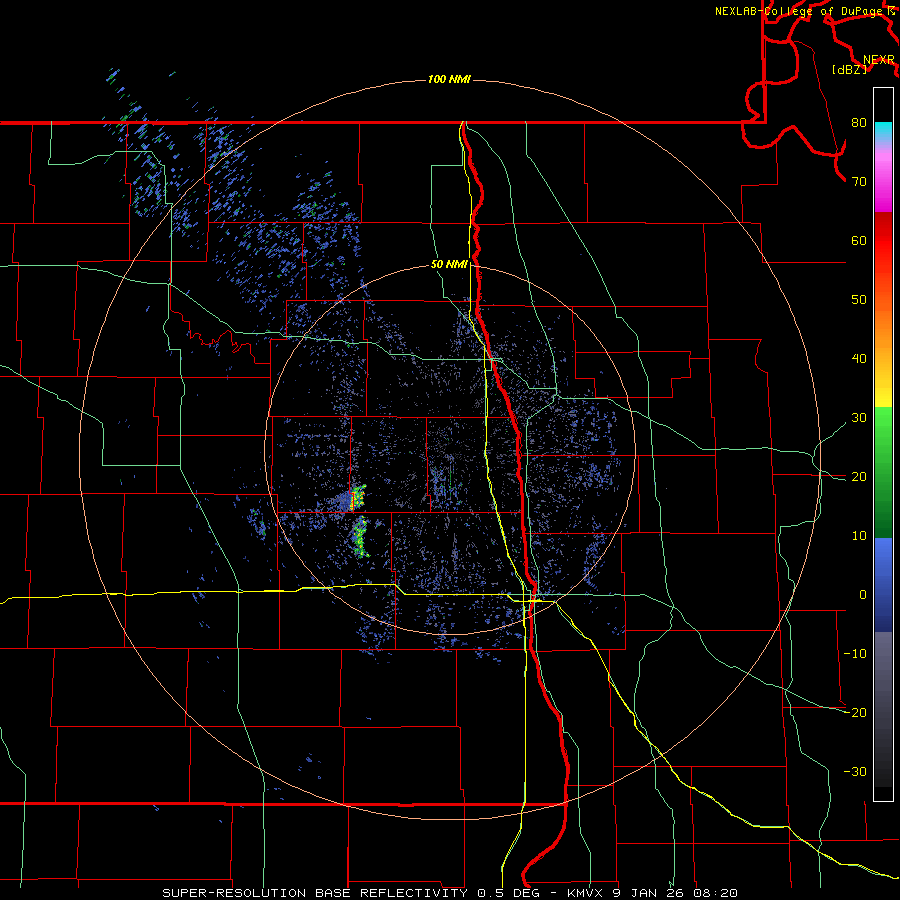Click the "SUPER-RESOLUTION BASE REFLECTIVITY" caption at bottom
This screenshot has width=900, height=900.
click(x=315, y=893)
